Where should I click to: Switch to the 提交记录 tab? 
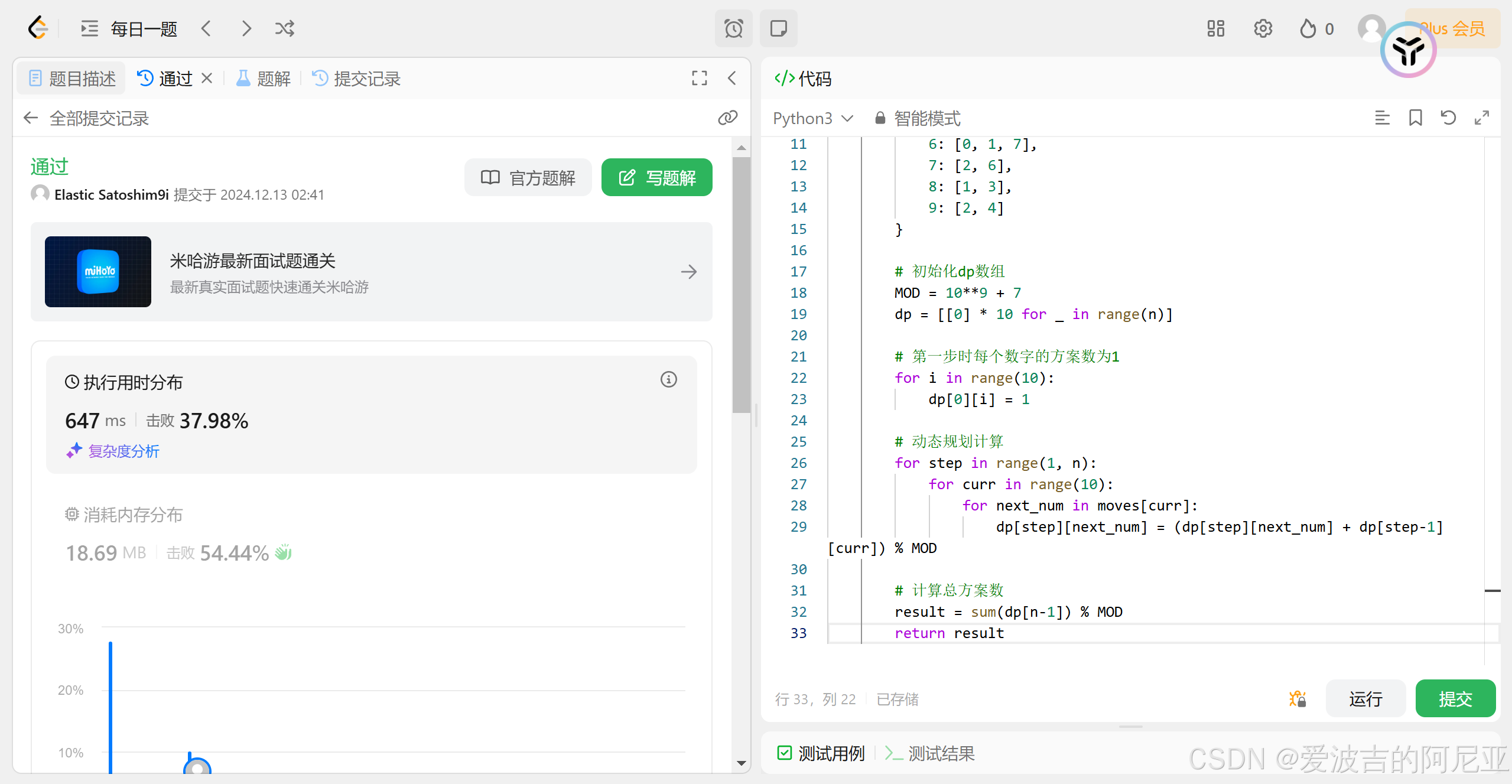pos(356,78)
